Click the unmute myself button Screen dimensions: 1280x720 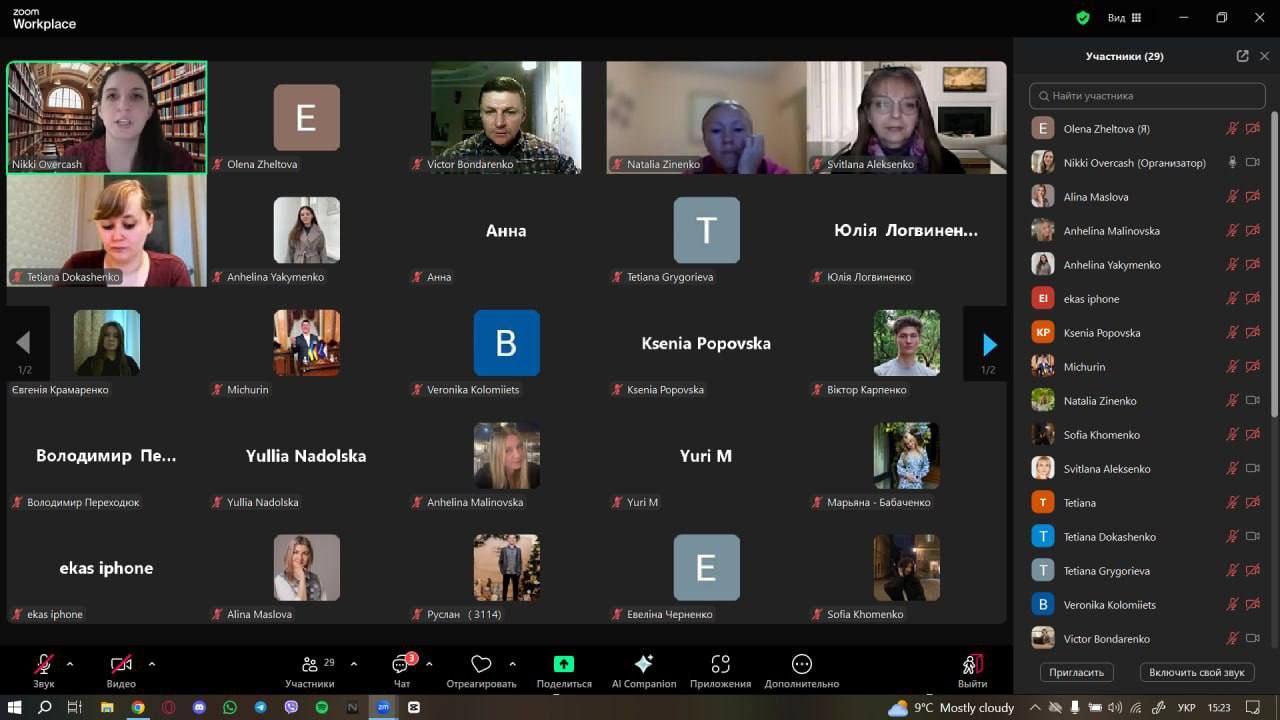click(1196, 673)
